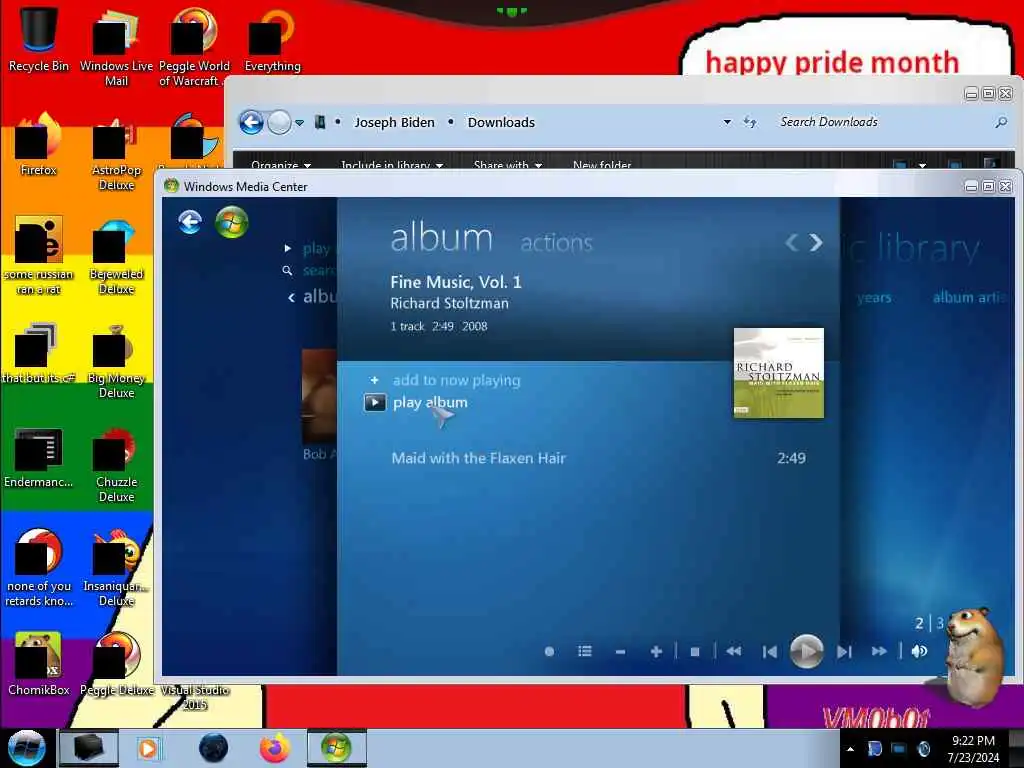Click Windows Media Center taskbar button
Image resolution: width=1024 pixels, height=768 pixels.
(x=336, y=748)
